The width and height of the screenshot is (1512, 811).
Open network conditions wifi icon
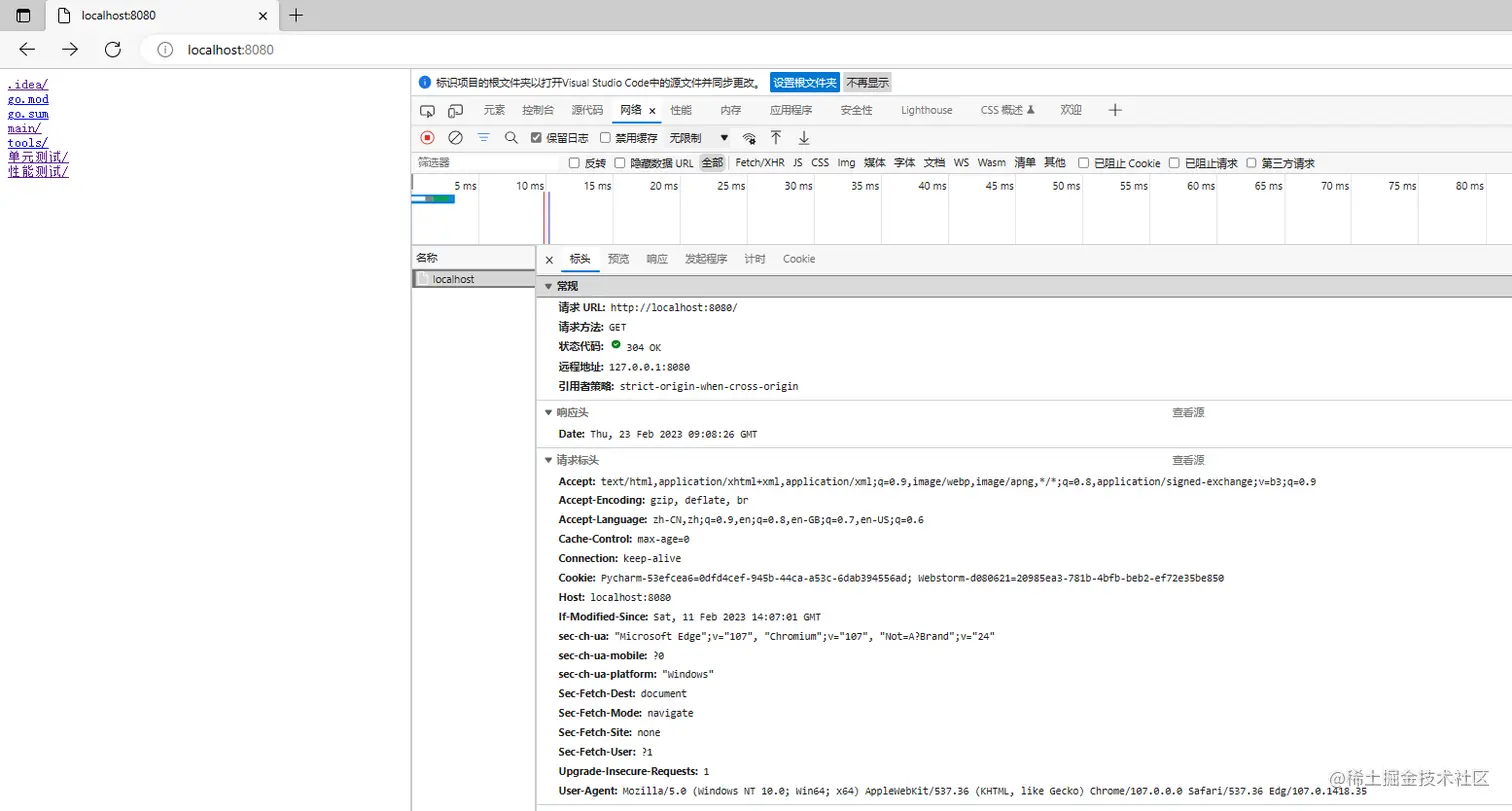[x=749, y=138]
